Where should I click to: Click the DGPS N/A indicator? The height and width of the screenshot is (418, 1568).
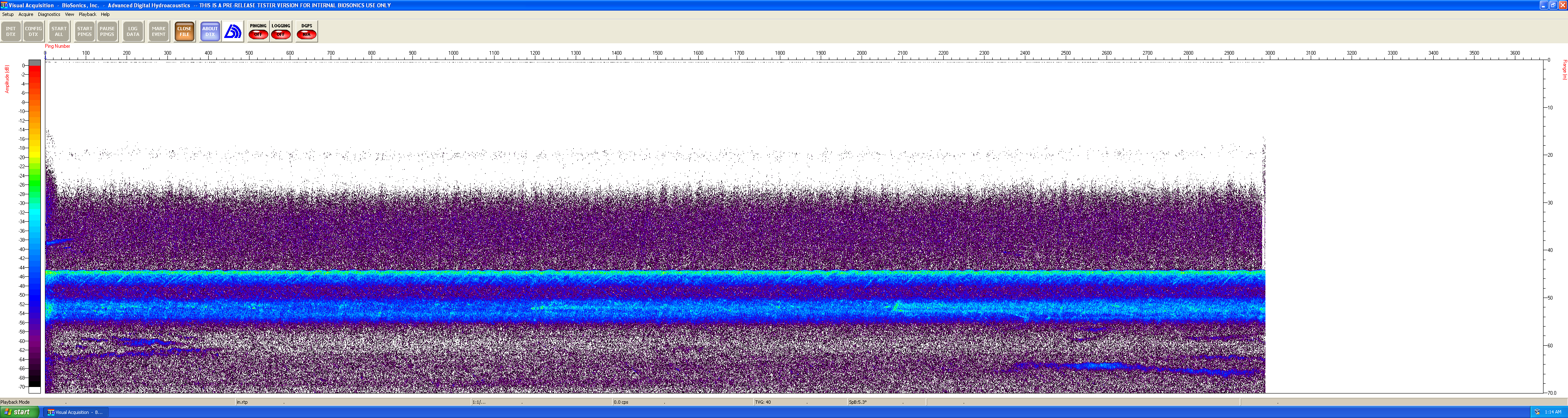pyautogui.click(x=307, y=31)
